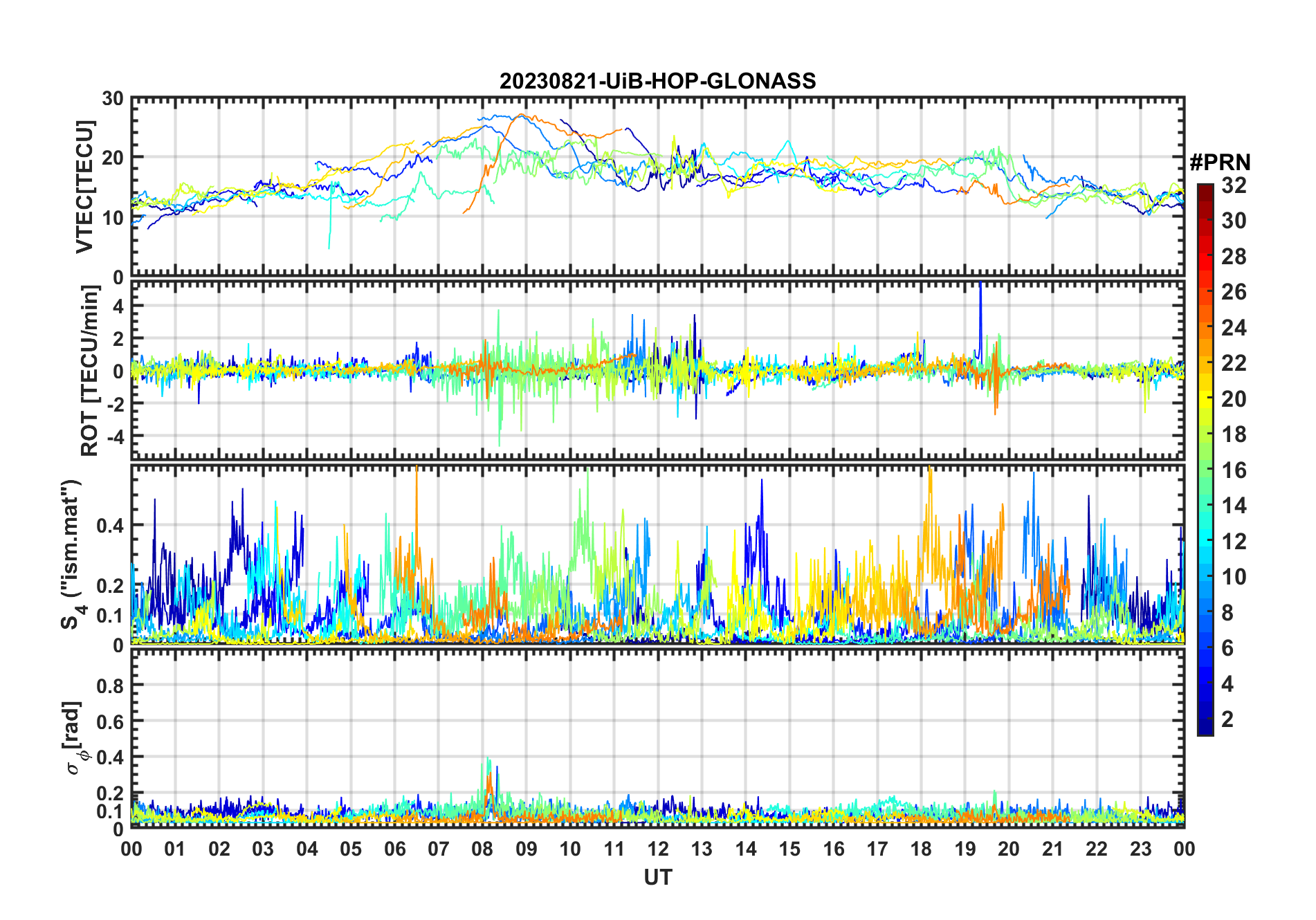The image size is (1316, 920).
Task: Click the ROT [TECU/min] axis label
Action: (x=89, y=371)
